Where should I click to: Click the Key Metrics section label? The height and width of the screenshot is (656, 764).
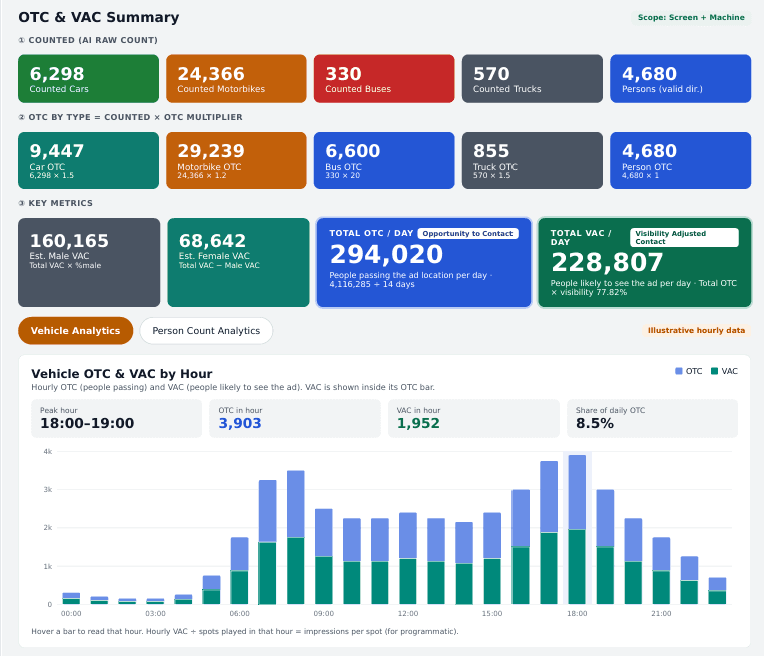56,203
